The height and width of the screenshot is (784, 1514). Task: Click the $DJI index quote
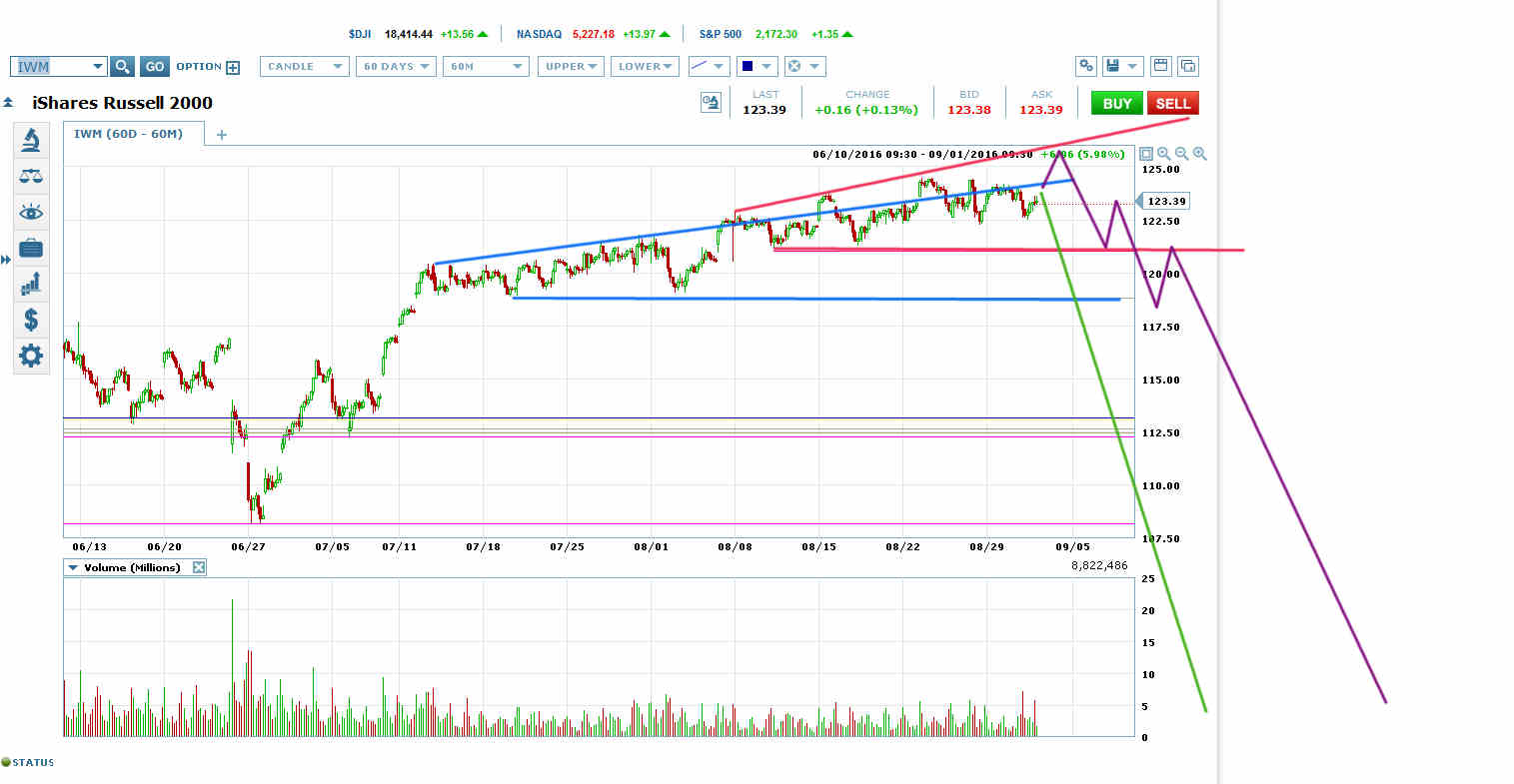pyautogui.click(x=418, y=34)
